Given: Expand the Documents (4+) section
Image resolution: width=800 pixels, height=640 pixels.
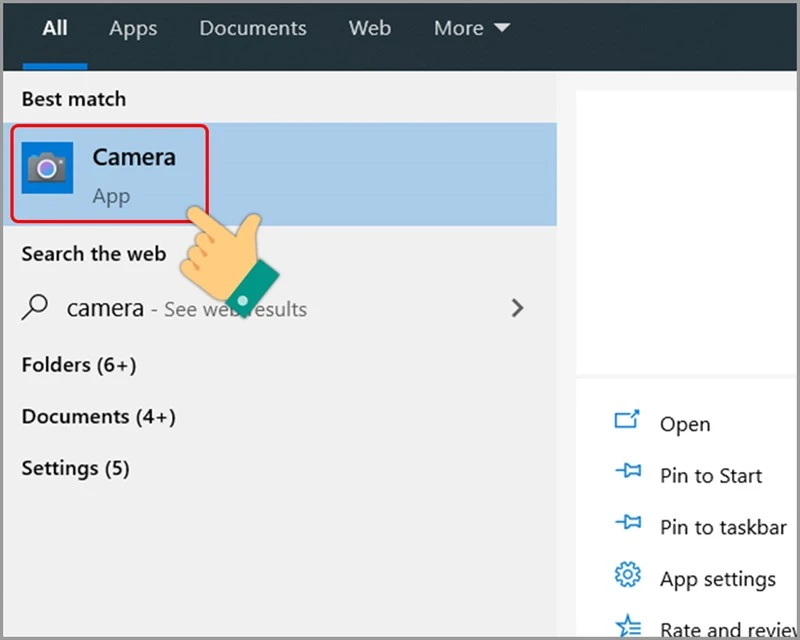Looking at the screenshot, I should [97, 416].
